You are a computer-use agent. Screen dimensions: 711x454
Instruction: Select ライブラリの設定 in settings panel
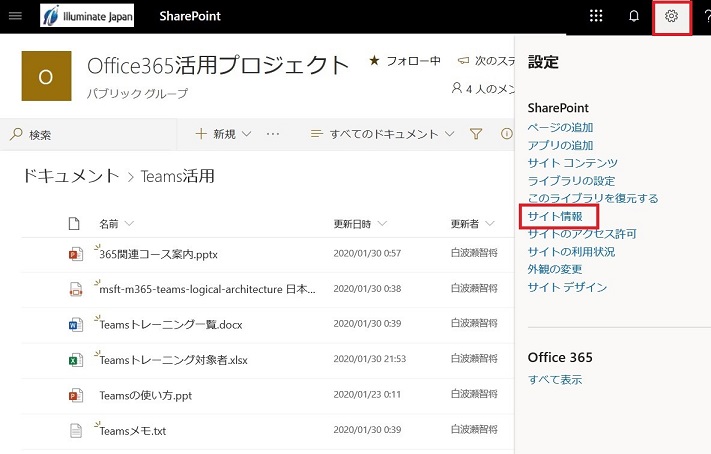coord(571,180)
